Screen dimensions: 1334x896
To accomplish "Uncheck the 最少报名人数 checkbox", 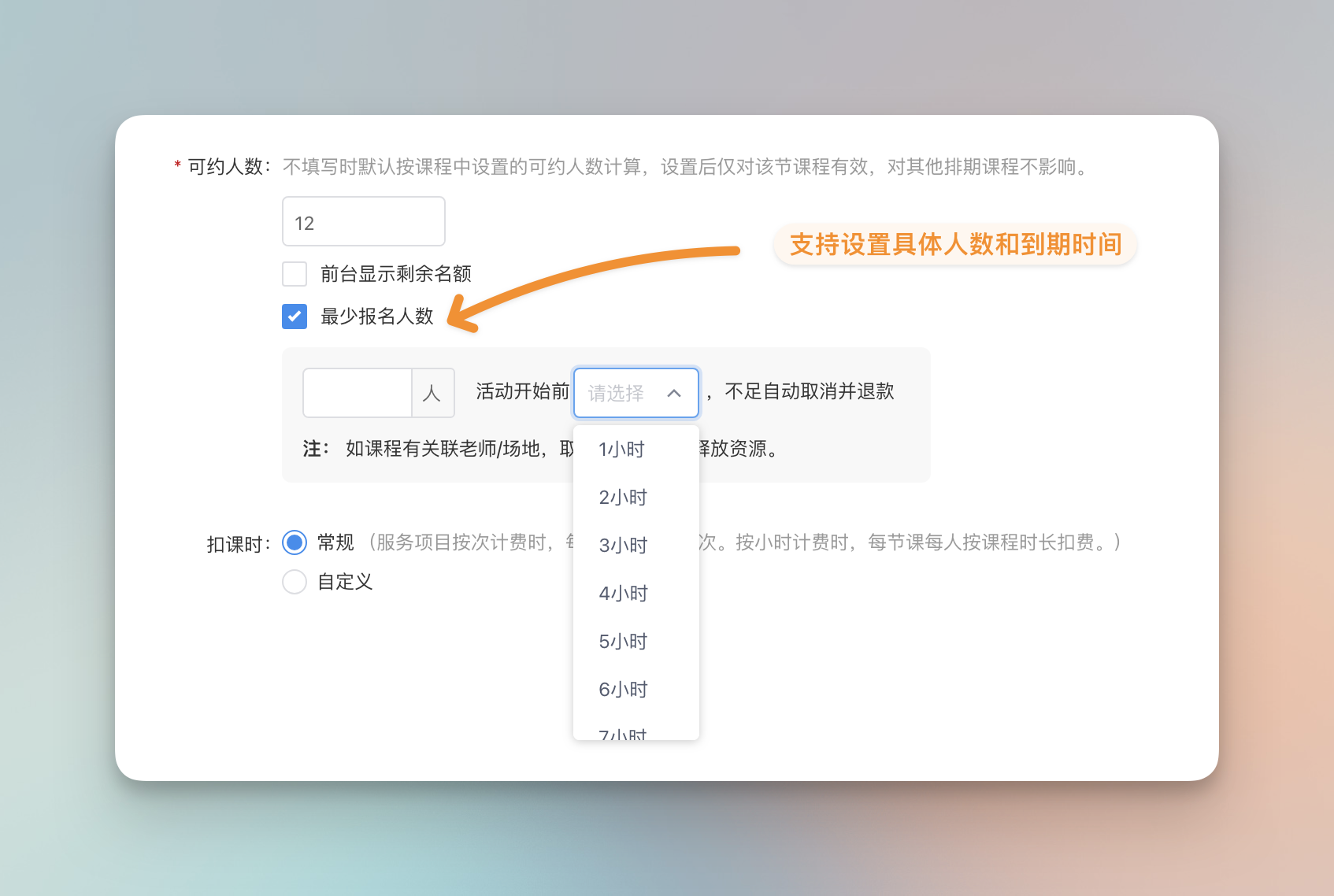I will [295, 317].
